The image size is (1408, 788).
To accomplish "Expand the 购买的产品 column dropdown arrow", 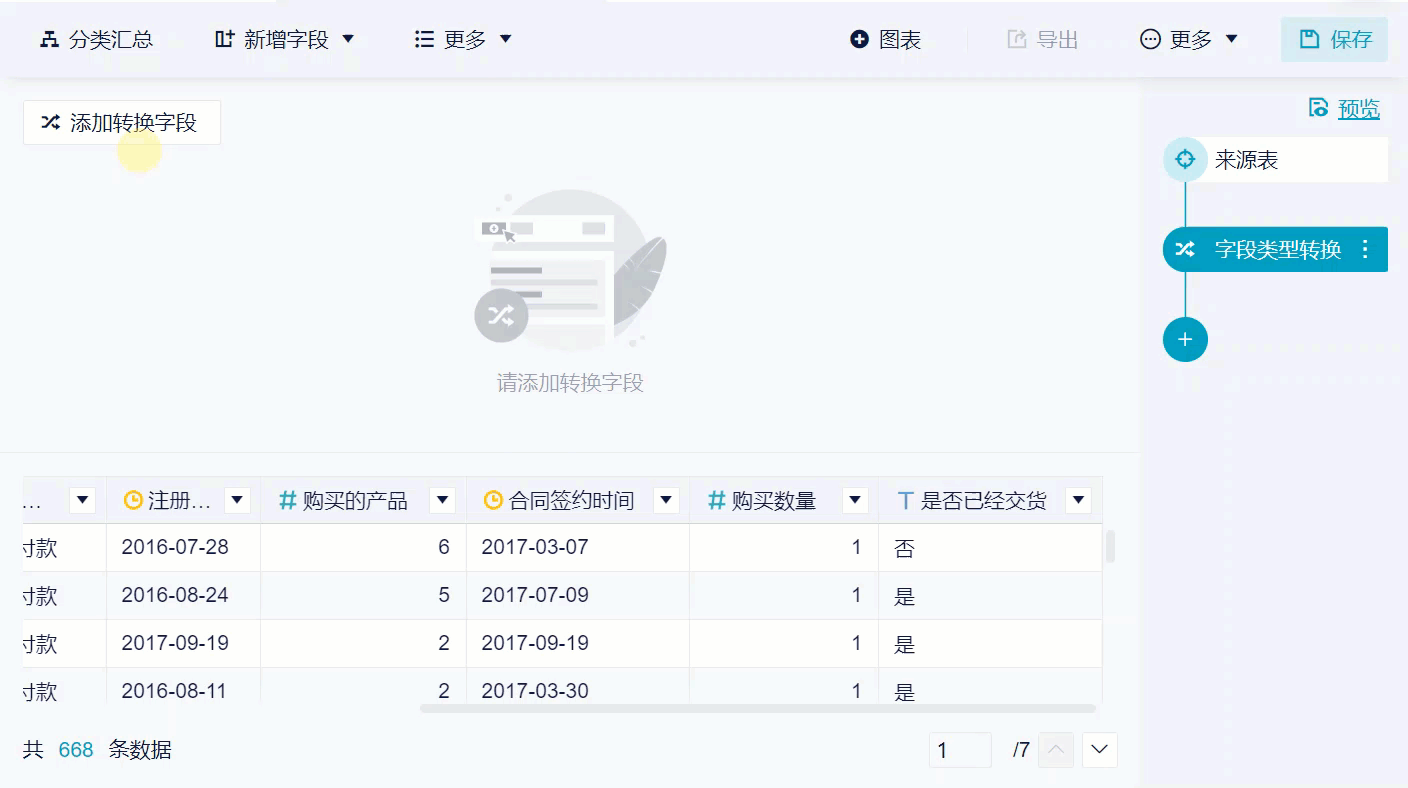I will (442, 500).
